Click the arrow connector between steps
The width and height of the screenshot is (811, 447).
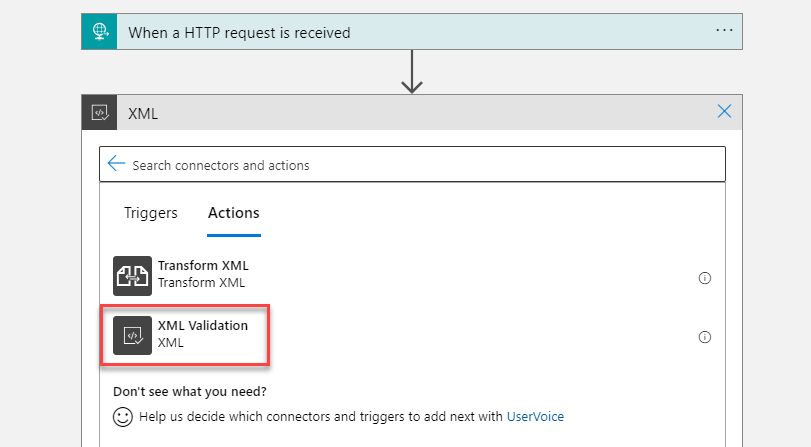click(x=411, y=73)
